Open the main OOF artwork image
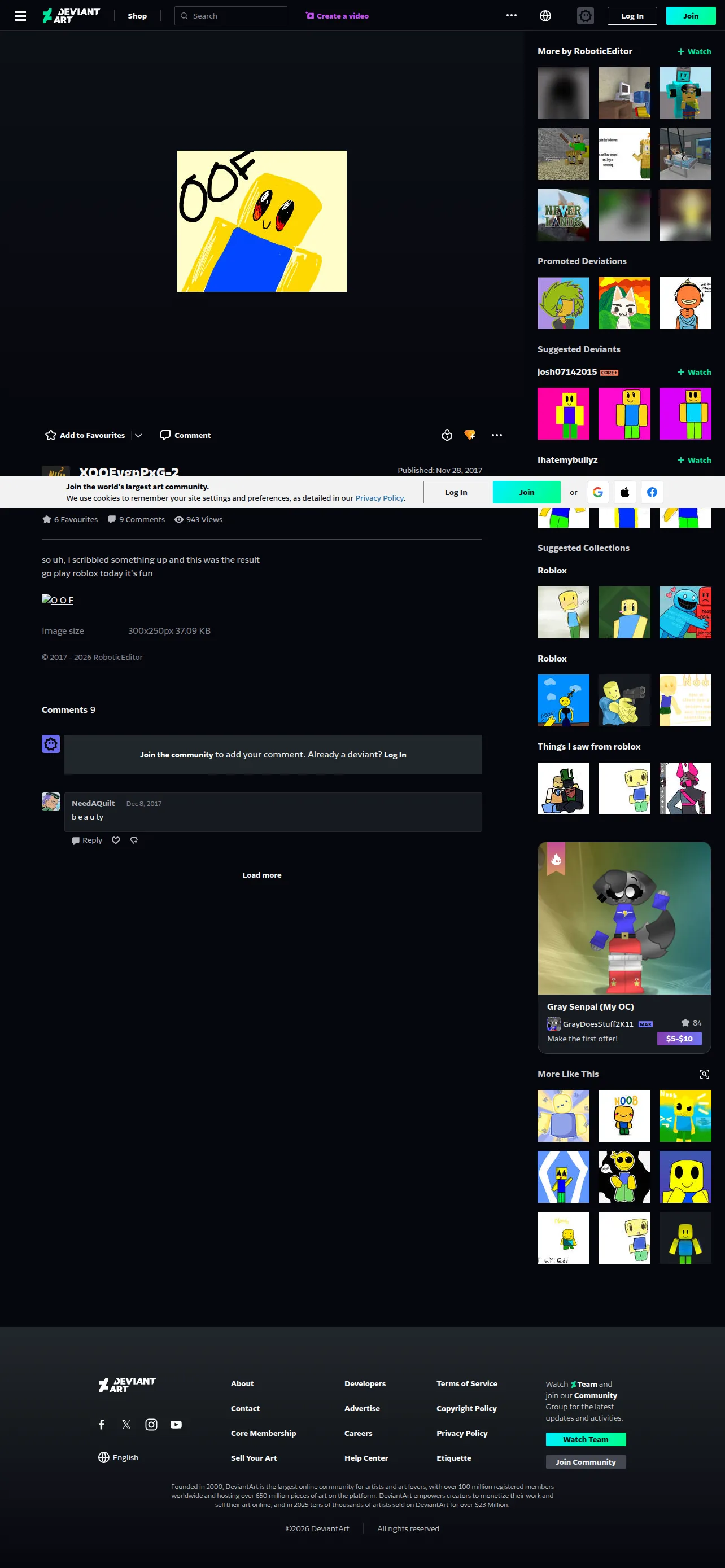 tap(262, 222)
